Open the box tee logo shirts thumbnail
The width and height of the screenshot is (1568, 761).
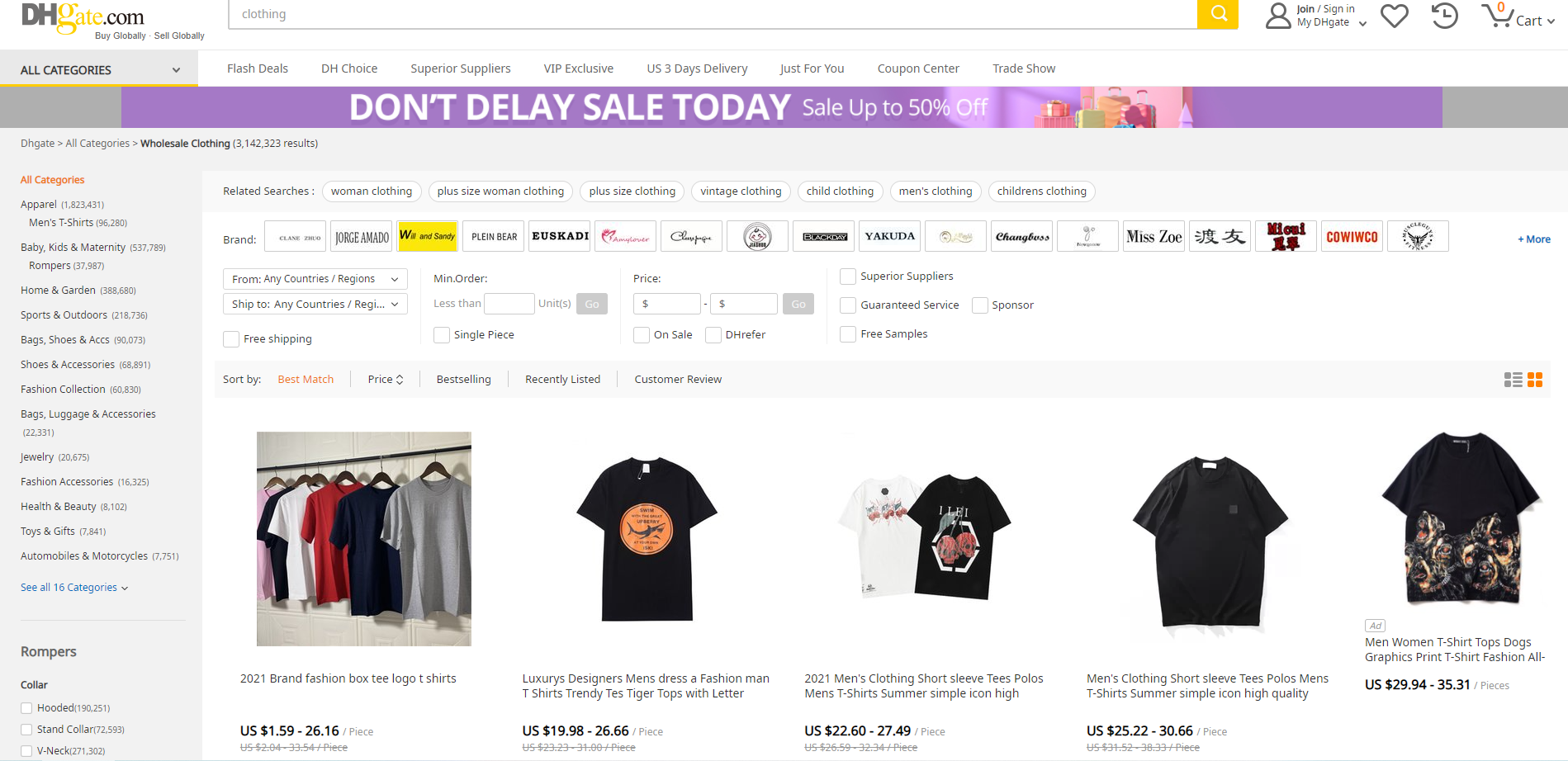363,538
